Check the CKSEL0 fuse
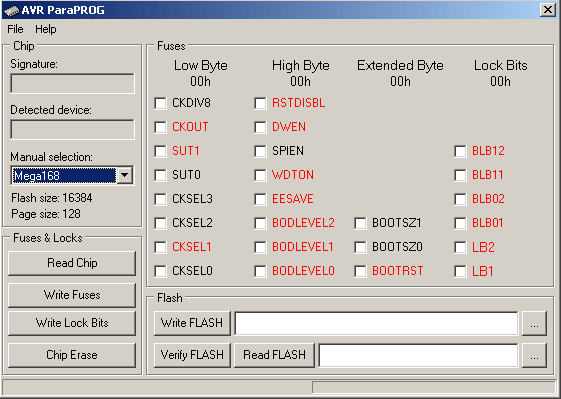Viewport: 561px width, 399px height. [x=160, y=271]
